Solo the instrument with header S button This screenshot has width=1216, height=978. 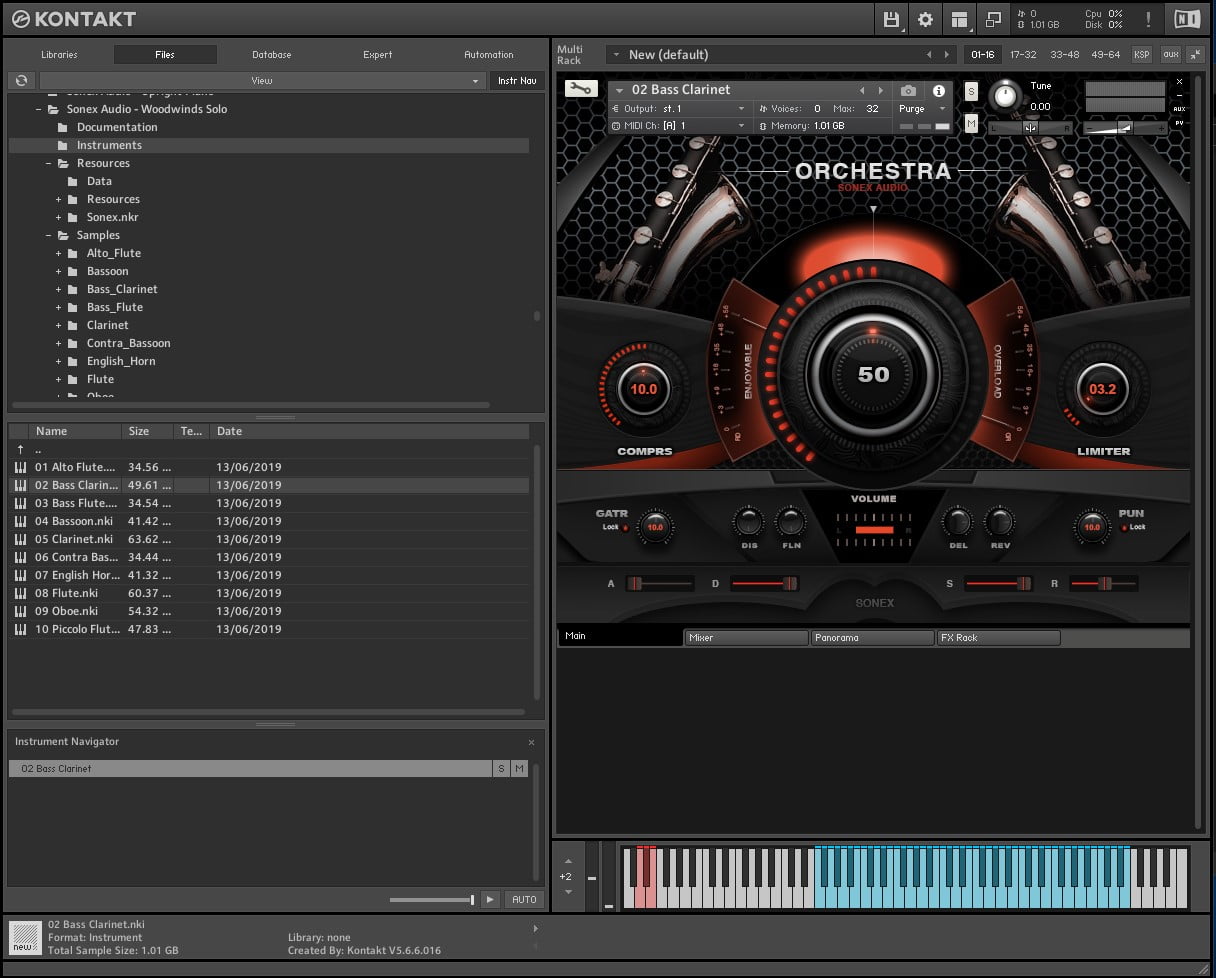click(971, 91)
